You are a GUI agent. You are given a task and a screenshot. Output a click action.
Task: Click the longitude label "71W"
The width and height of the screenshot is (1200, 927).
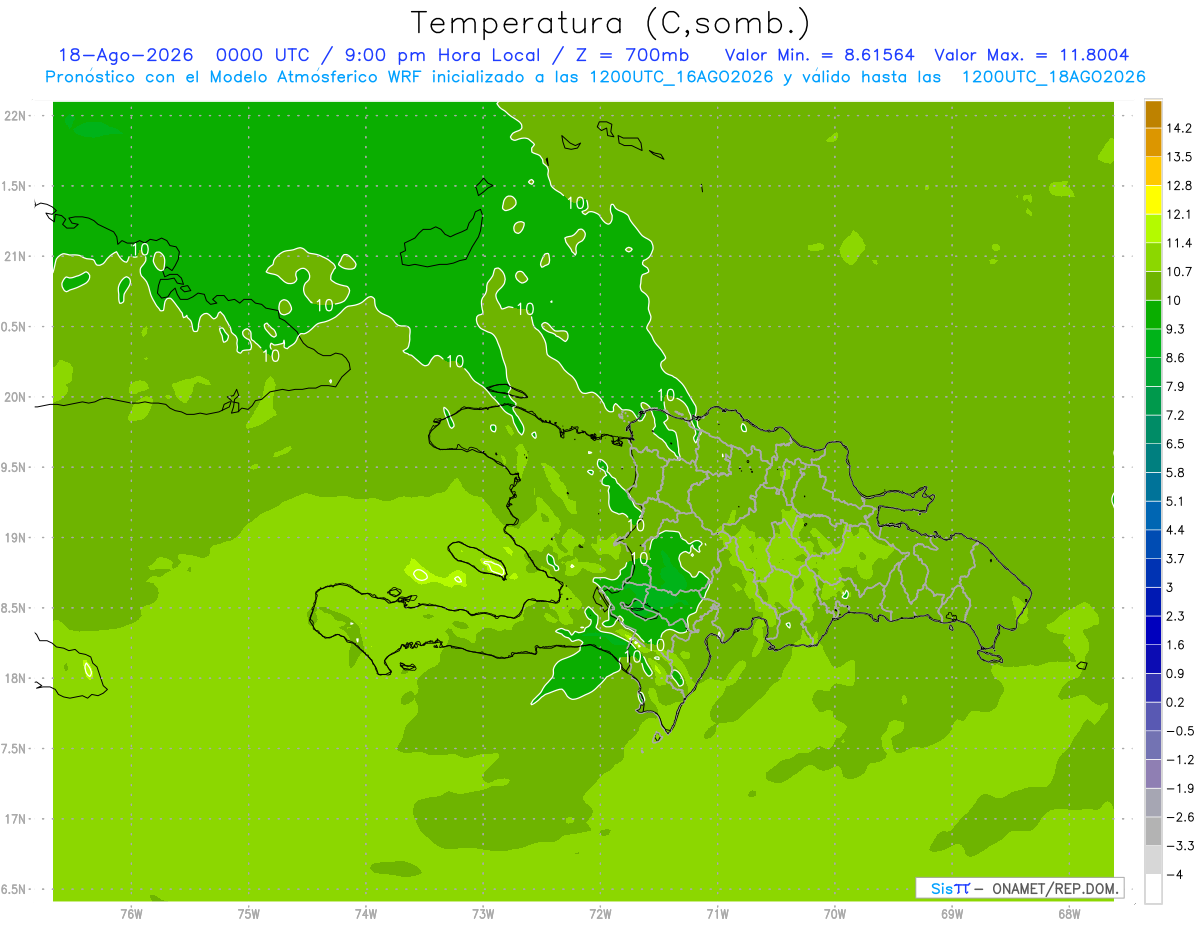(718, 914)
